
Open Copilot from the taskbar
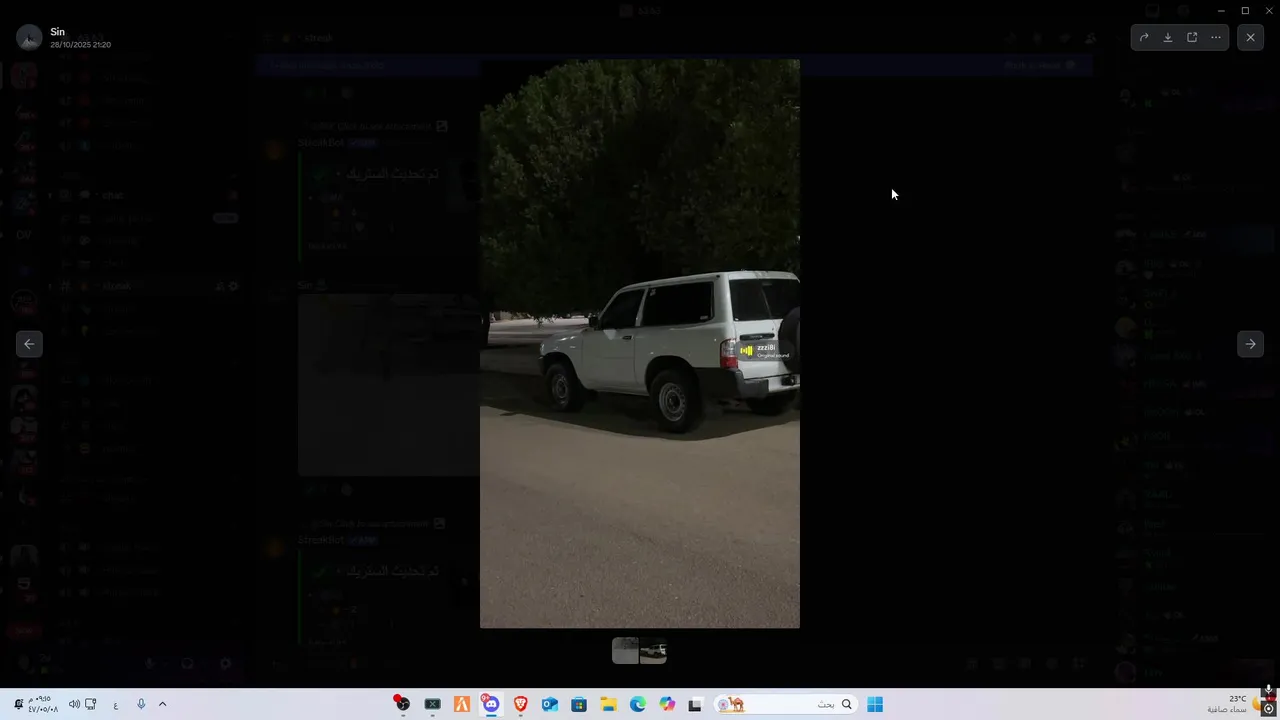pyautogui.click(x=667, y=704)
